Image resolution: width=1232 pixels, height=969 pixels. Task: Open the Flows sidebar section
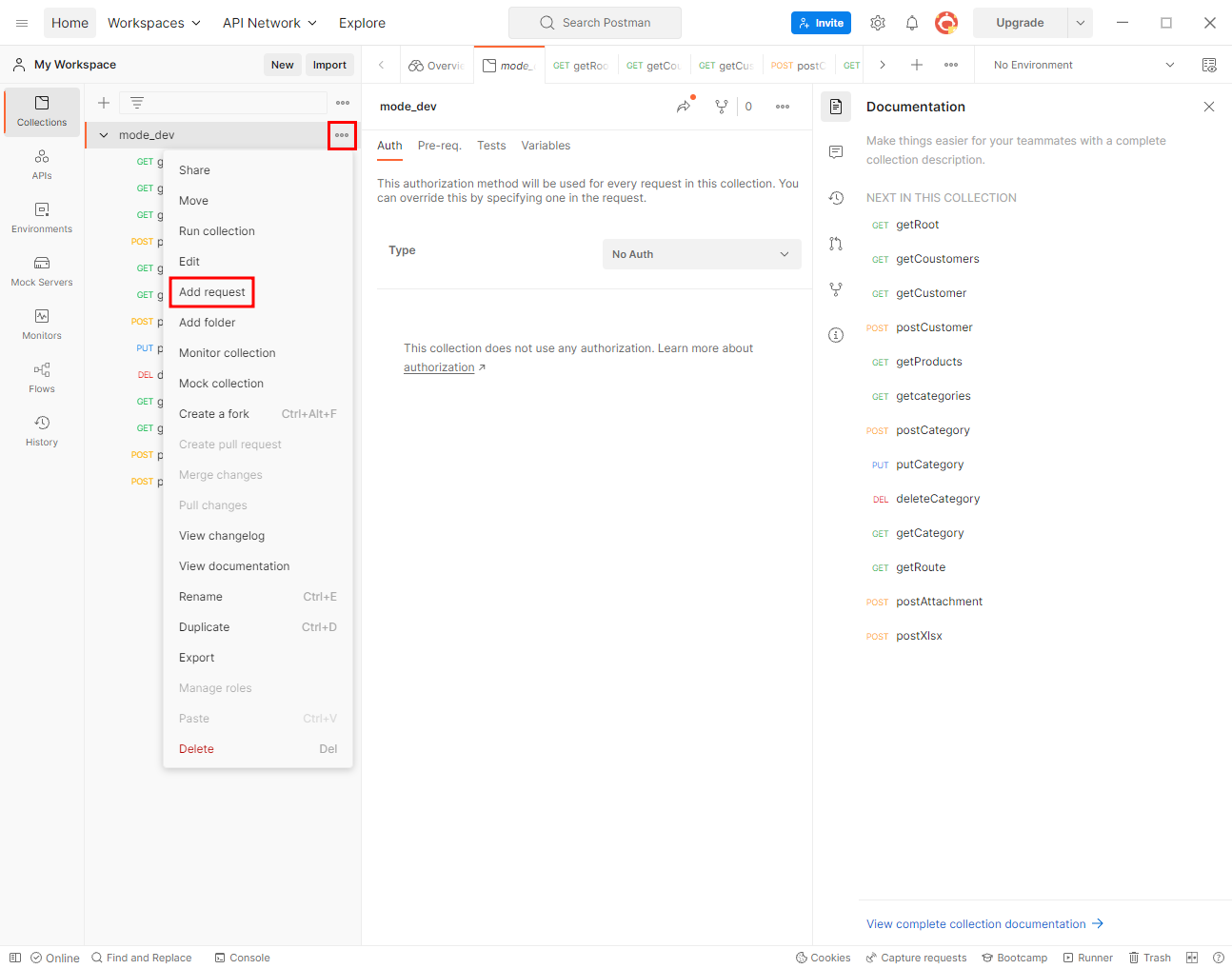pyautogui.click(x=42, y=378)
